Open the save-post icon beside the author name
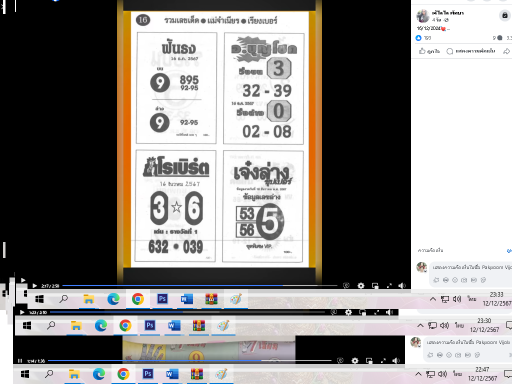The height and width of the screenshot is (384, 512). [x=505, y=15]
